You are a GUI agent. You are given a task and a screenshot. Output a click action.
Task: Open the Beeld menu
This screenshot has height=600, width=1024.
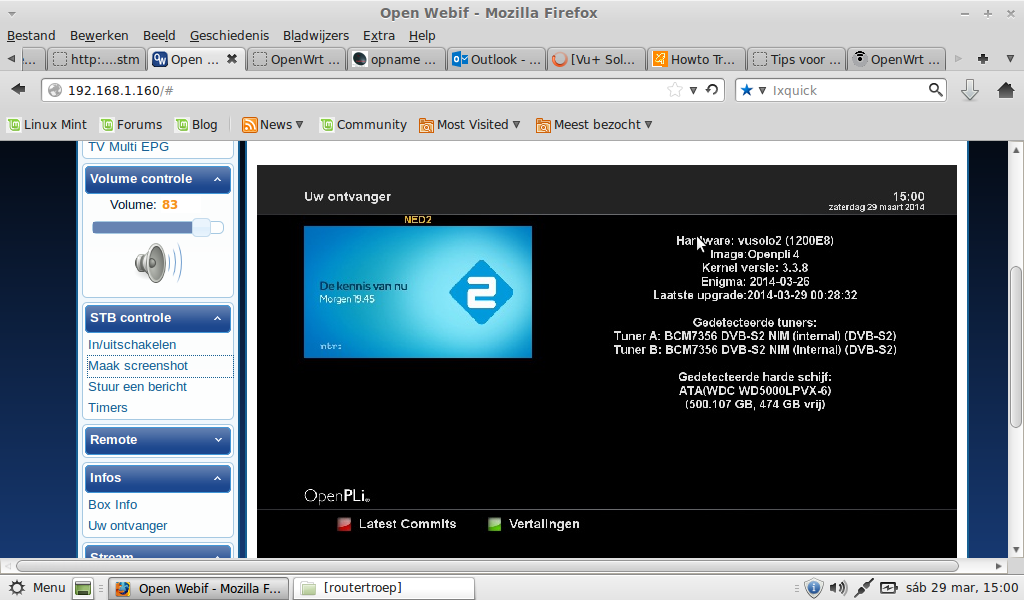point(159,35)
